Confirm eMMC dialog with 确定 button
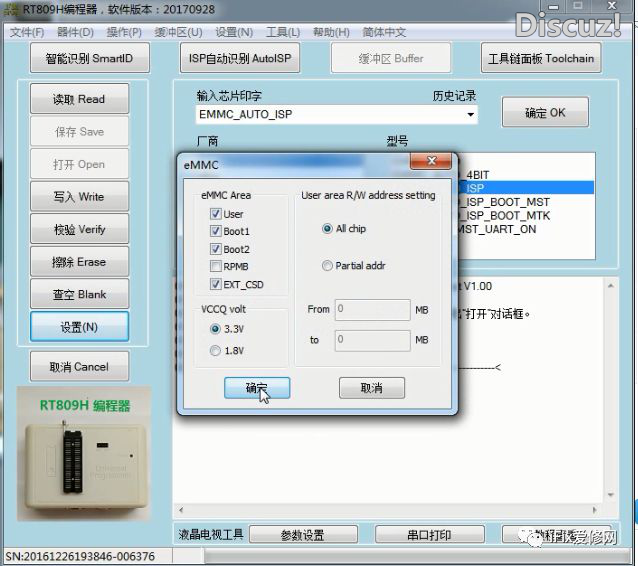This screenshot has width=638, height=566. (x=257, y=388)
